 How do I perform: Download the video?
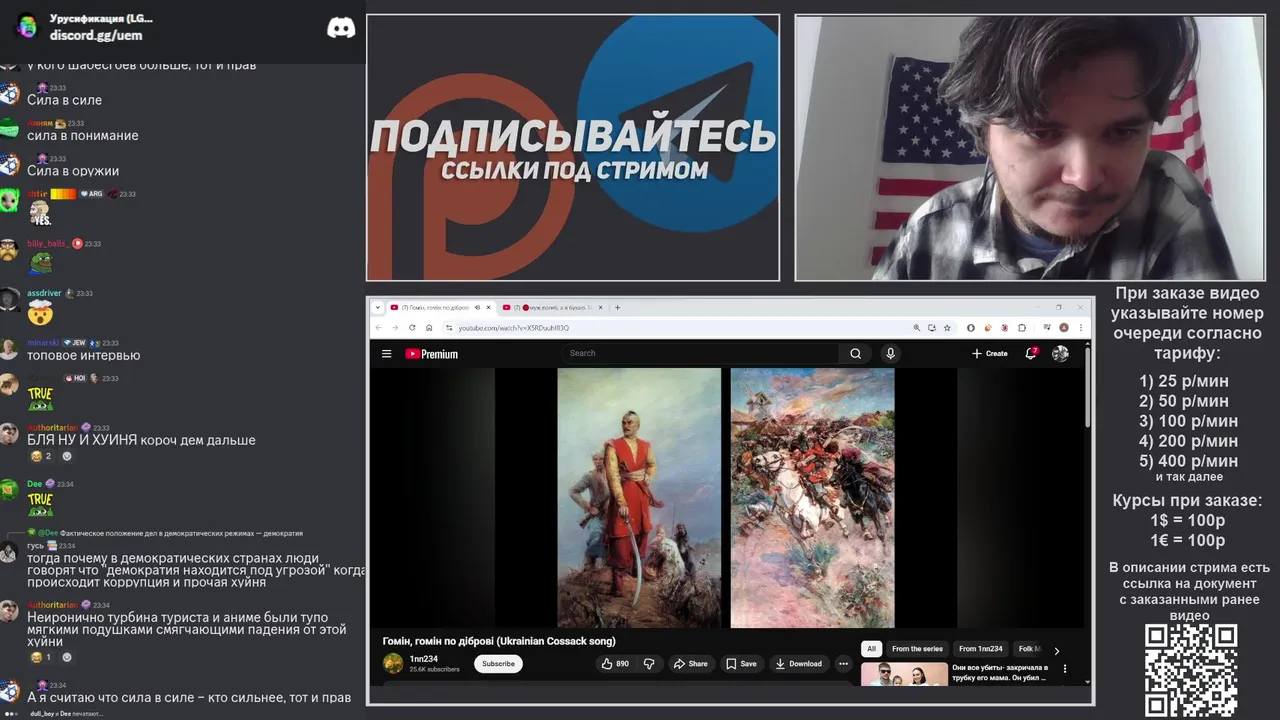coord(799,663)
